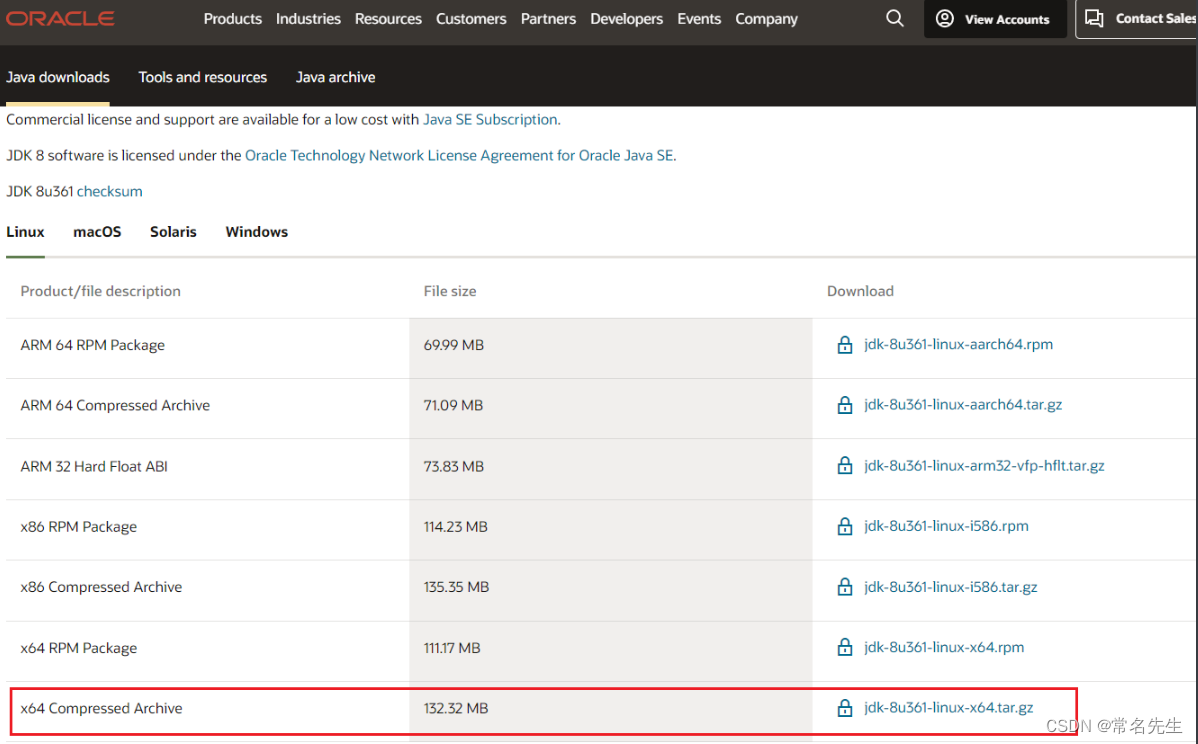Download jdk-8u361-linux-i586.tar.gz
The height and width of the screenshot is (744, 1198).
[950, 587]
